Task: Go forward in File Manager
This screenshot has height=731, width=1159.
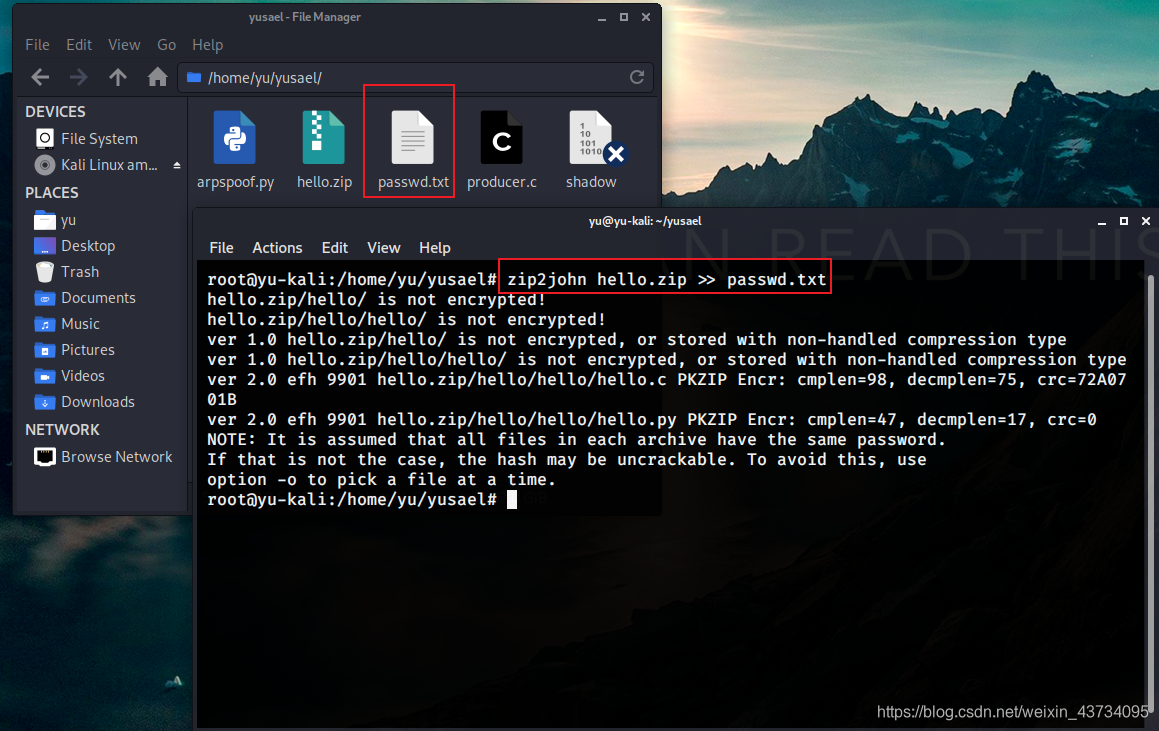Action: 78,77
